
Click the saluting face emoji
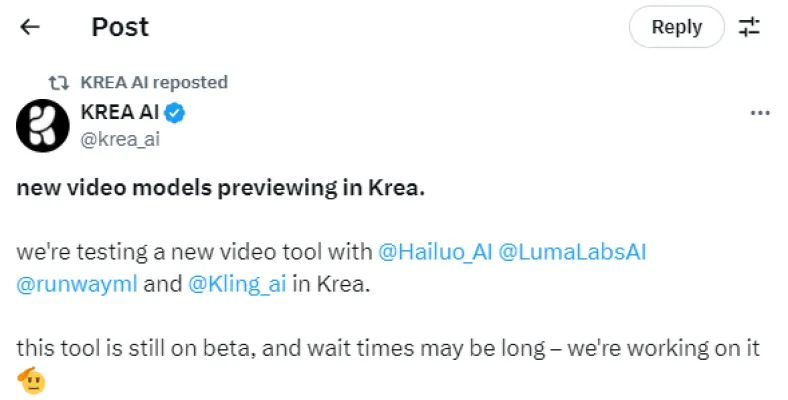pyautogui.click(x=32, y=380)
